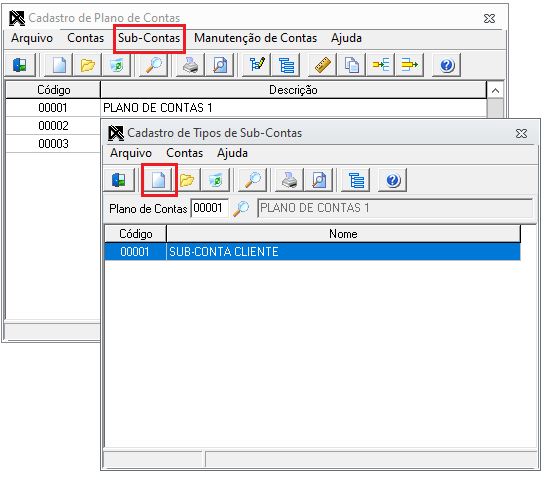Open Manutenção de Contas menu

[255, 38]
